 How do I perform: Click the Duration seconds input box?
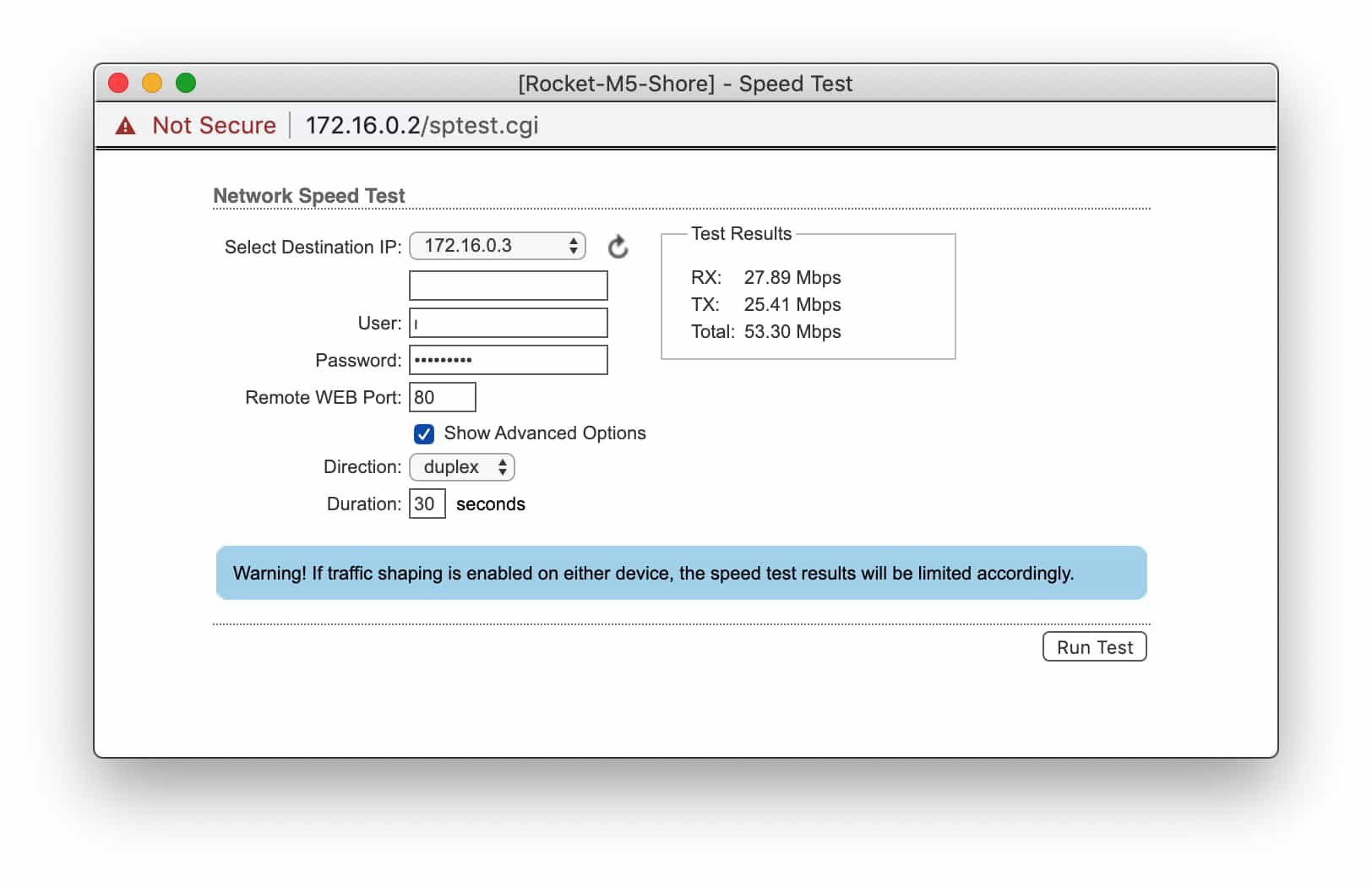tap(427, 504)
